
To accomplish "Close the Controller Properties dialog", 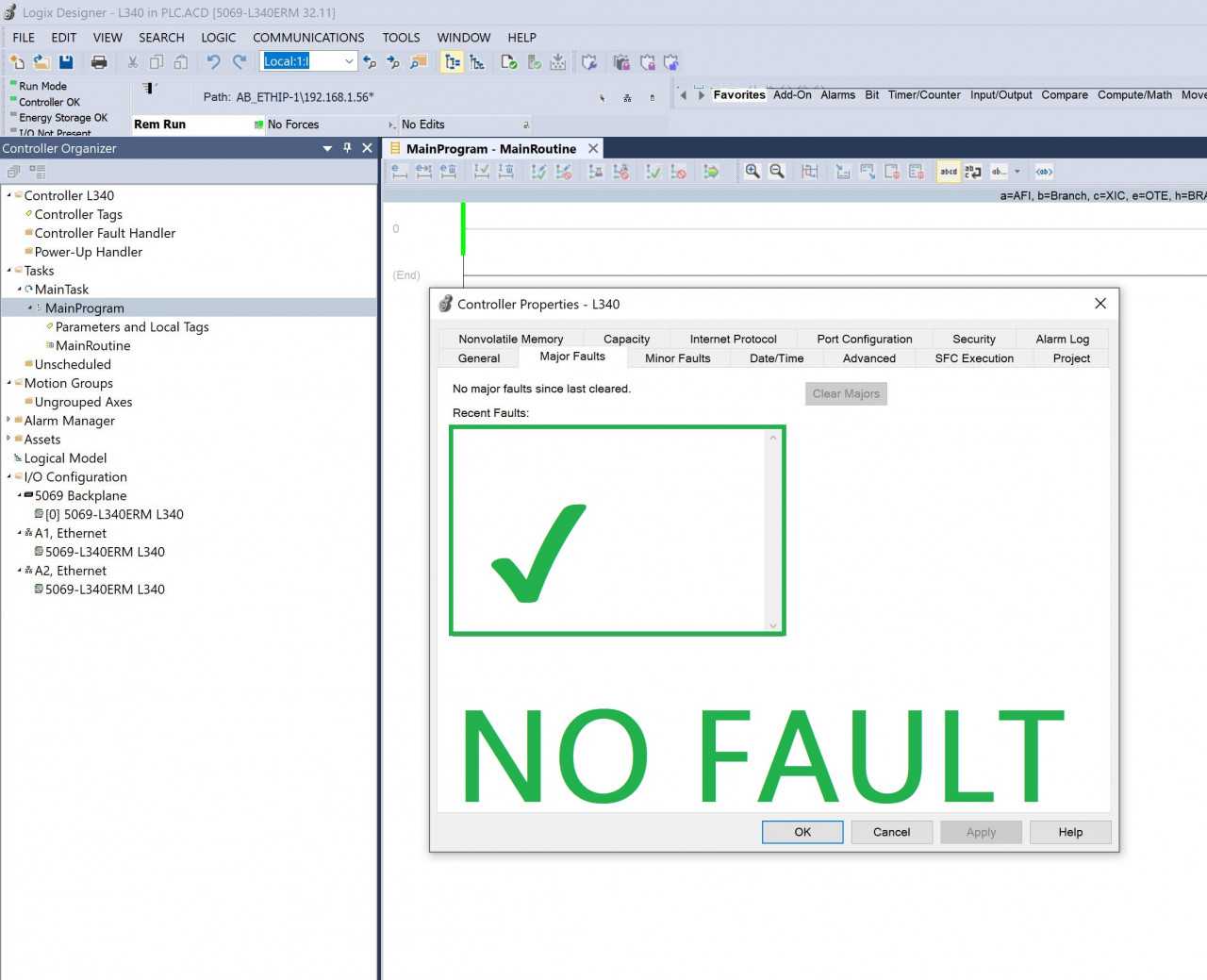I will click(1100, 304).
